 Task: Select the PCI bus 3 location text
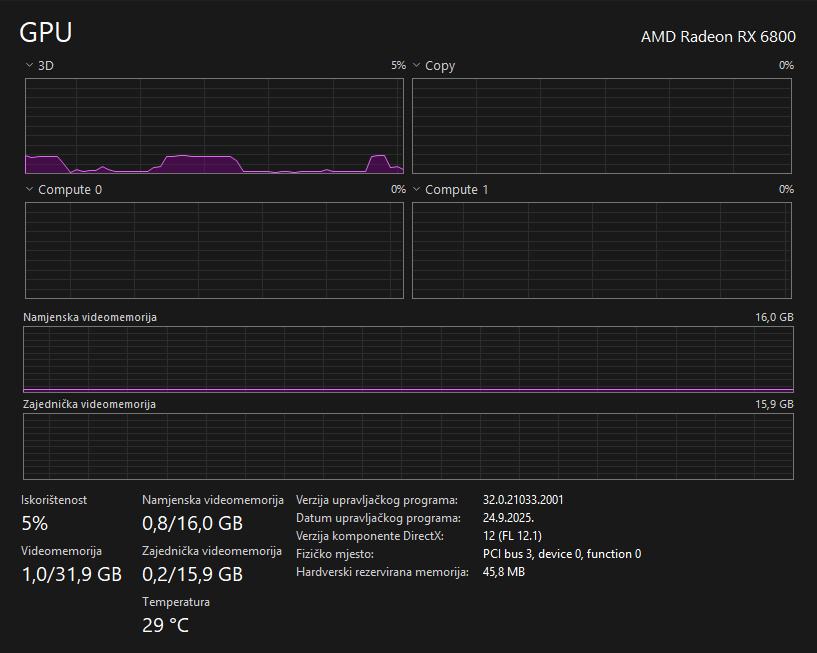[x=561, y=554]
